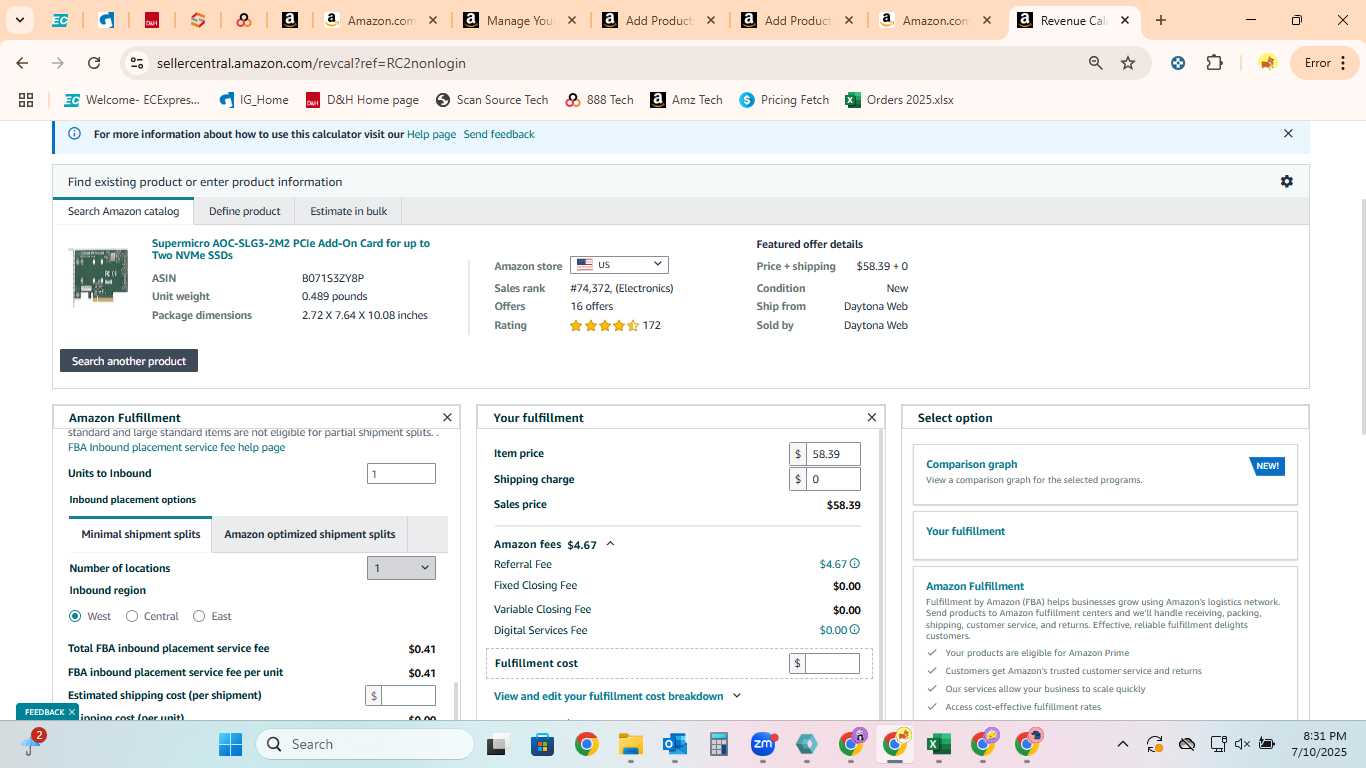Bookmark this page with the star icon
This screenshot has height=768, width=1366.
point(1128,63)
